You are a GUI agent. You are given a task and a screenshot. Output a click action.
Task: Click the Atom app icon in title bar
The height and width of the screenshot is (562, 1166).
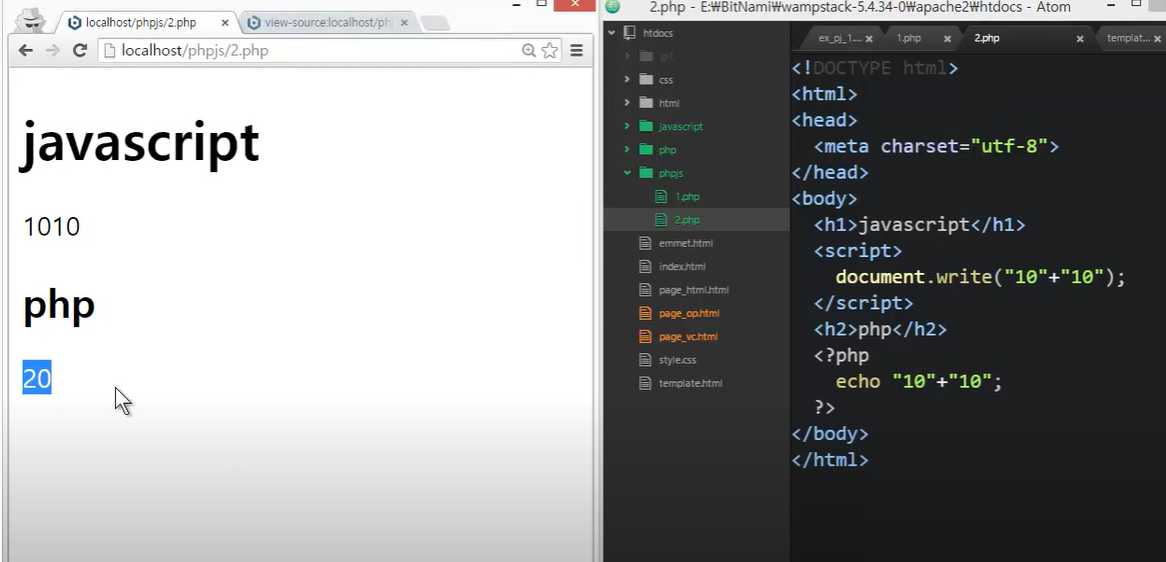(613, 7)
